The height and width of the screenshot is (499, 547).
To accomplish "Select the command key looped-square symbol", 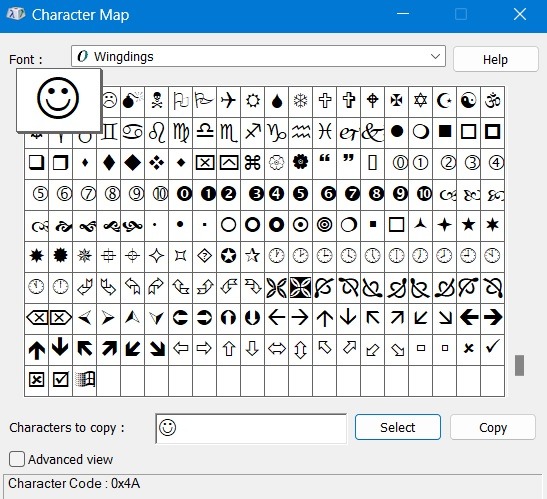I will (253, 163).
